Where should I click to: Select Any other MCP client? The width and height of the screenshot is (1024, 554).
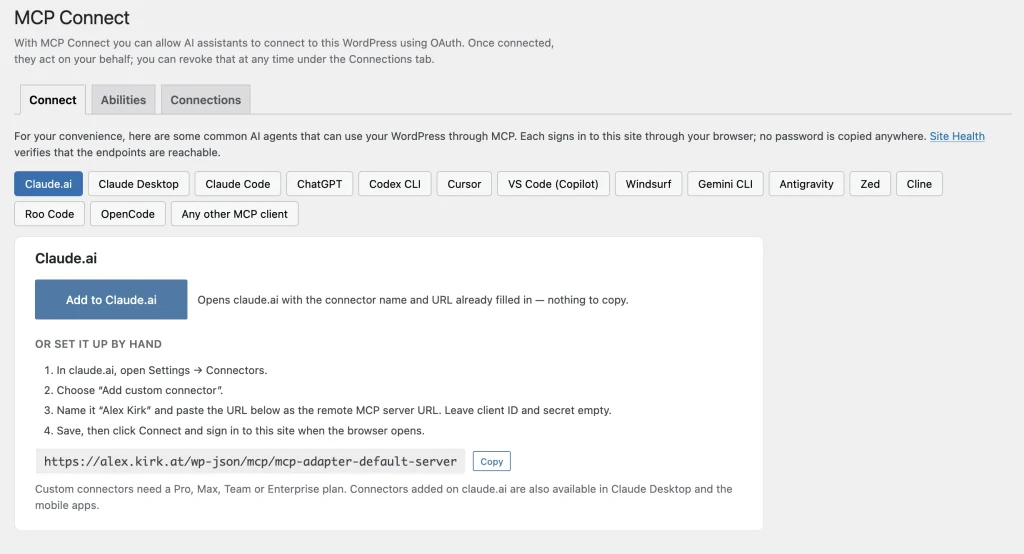pos(234,214)
